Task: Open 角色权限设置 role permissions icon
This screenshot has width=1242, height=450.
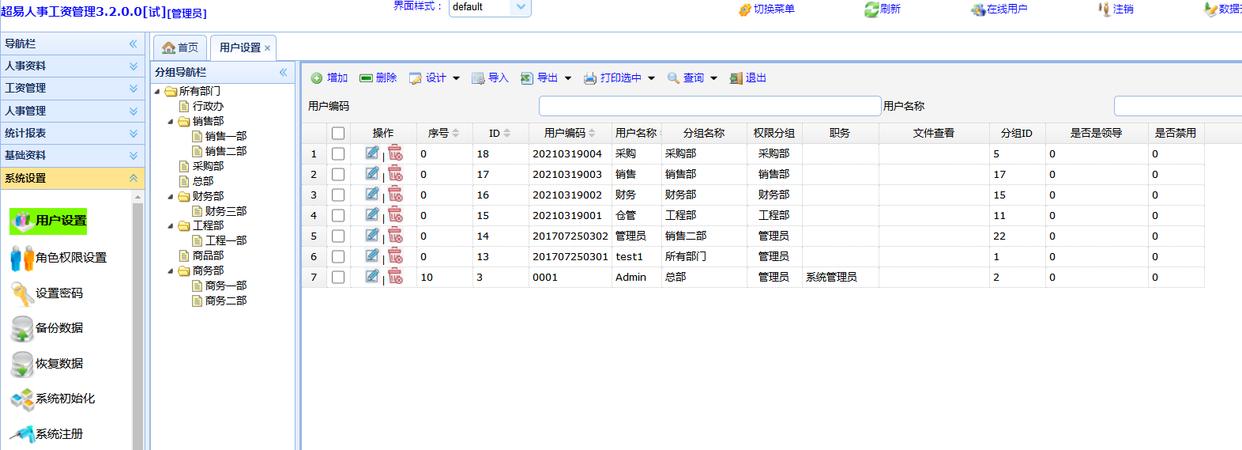Action: coord(22,257)
